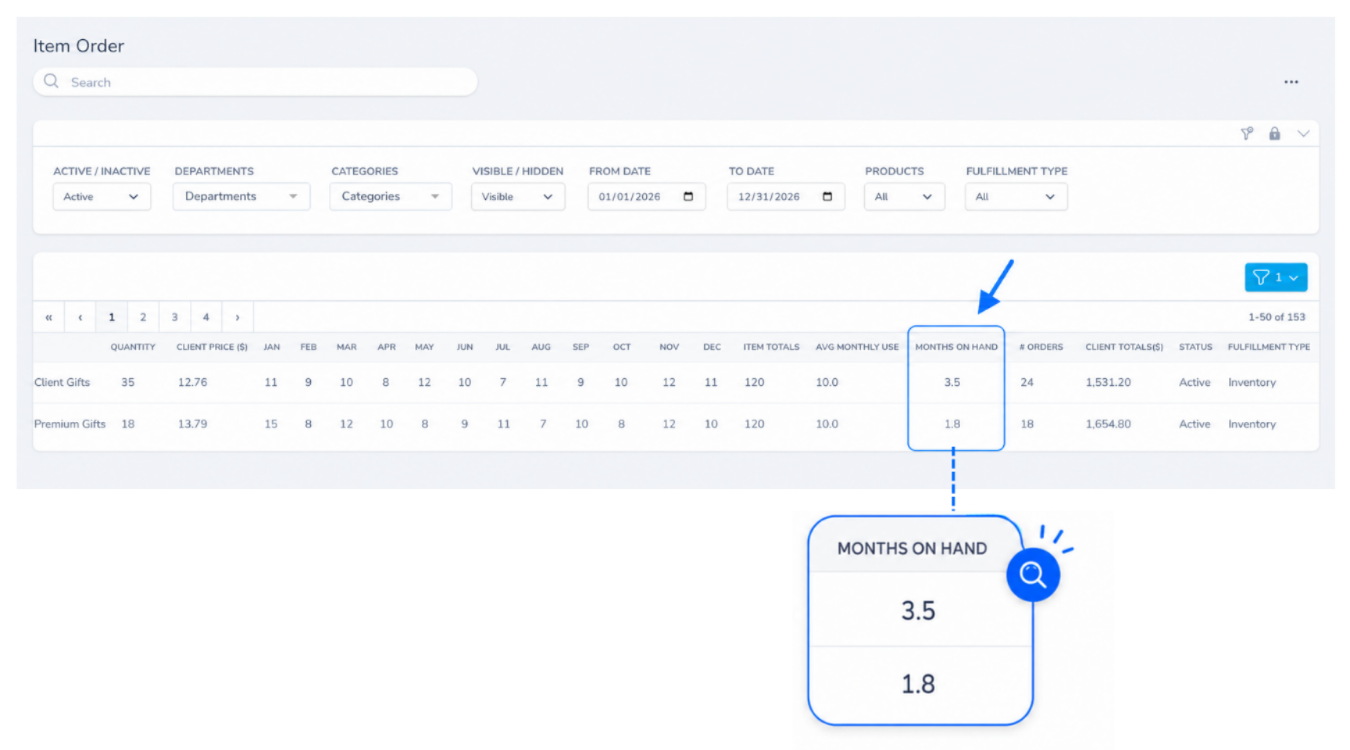Open calendar picker for From Date
This screenshot has width=1350, height=750.
pos(688,197)
